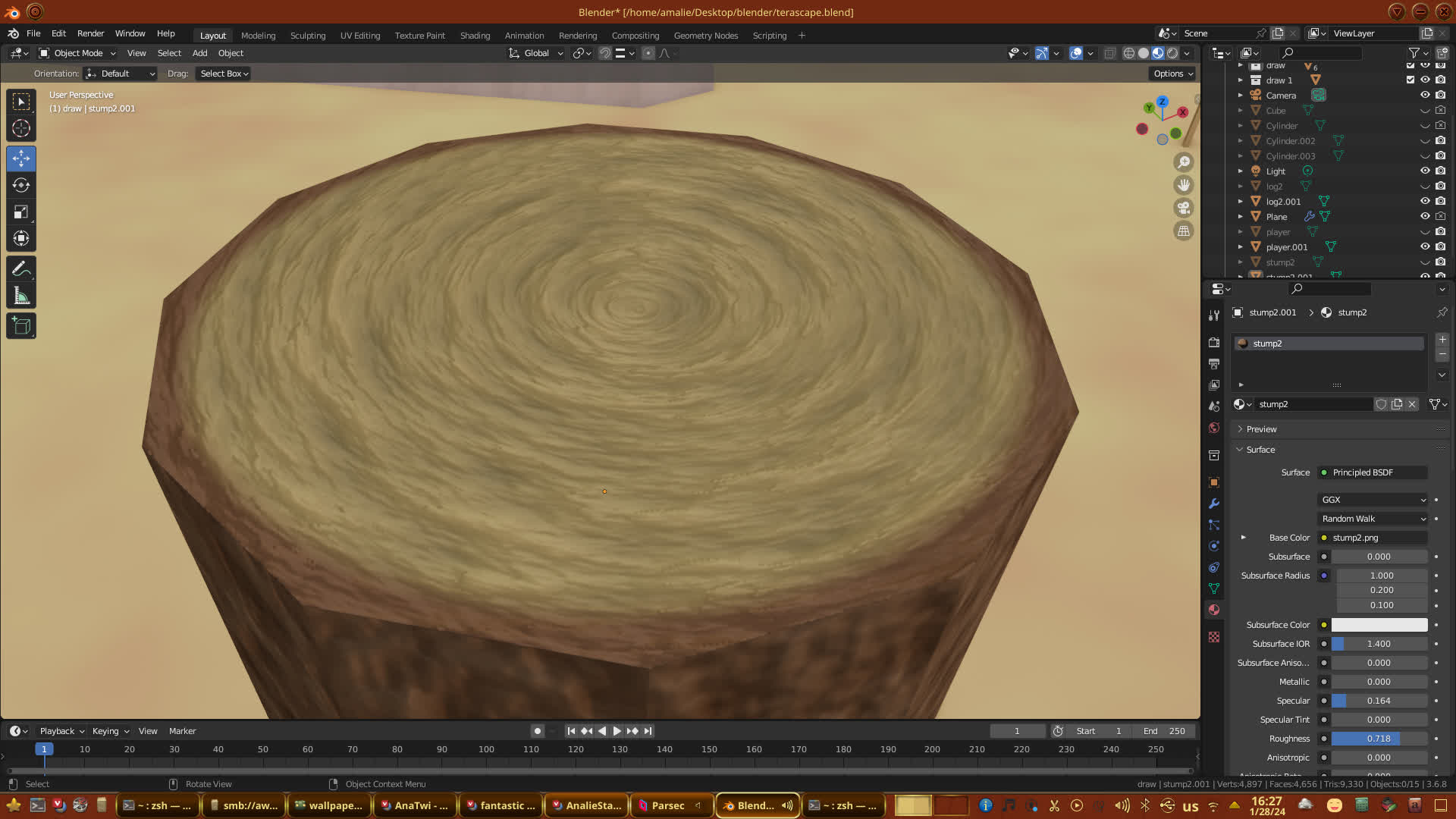Image resolution: width=1456 pixels, height=819 pixels.
Task: Hide the Light object in outliner
Action: click(x=1425, y=171)
